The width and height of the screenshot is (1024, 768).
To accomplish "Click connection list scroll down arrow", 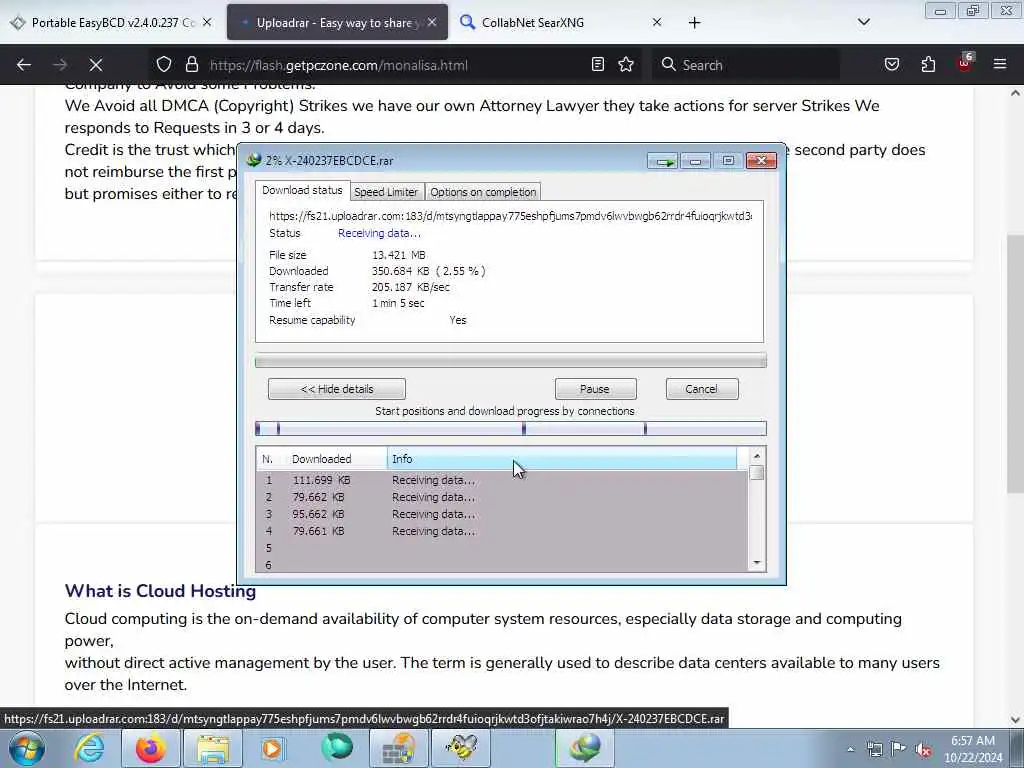I will (x=757, y=562).
